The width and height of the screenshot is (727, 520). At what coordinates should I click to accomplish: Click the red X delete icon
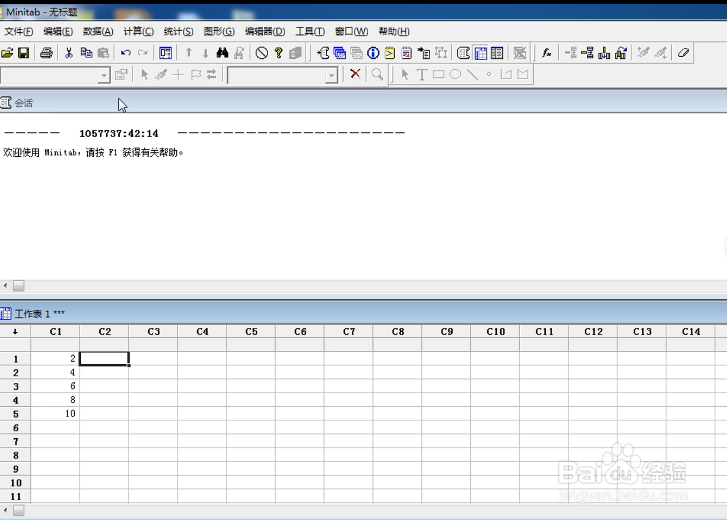coord(355,74)
